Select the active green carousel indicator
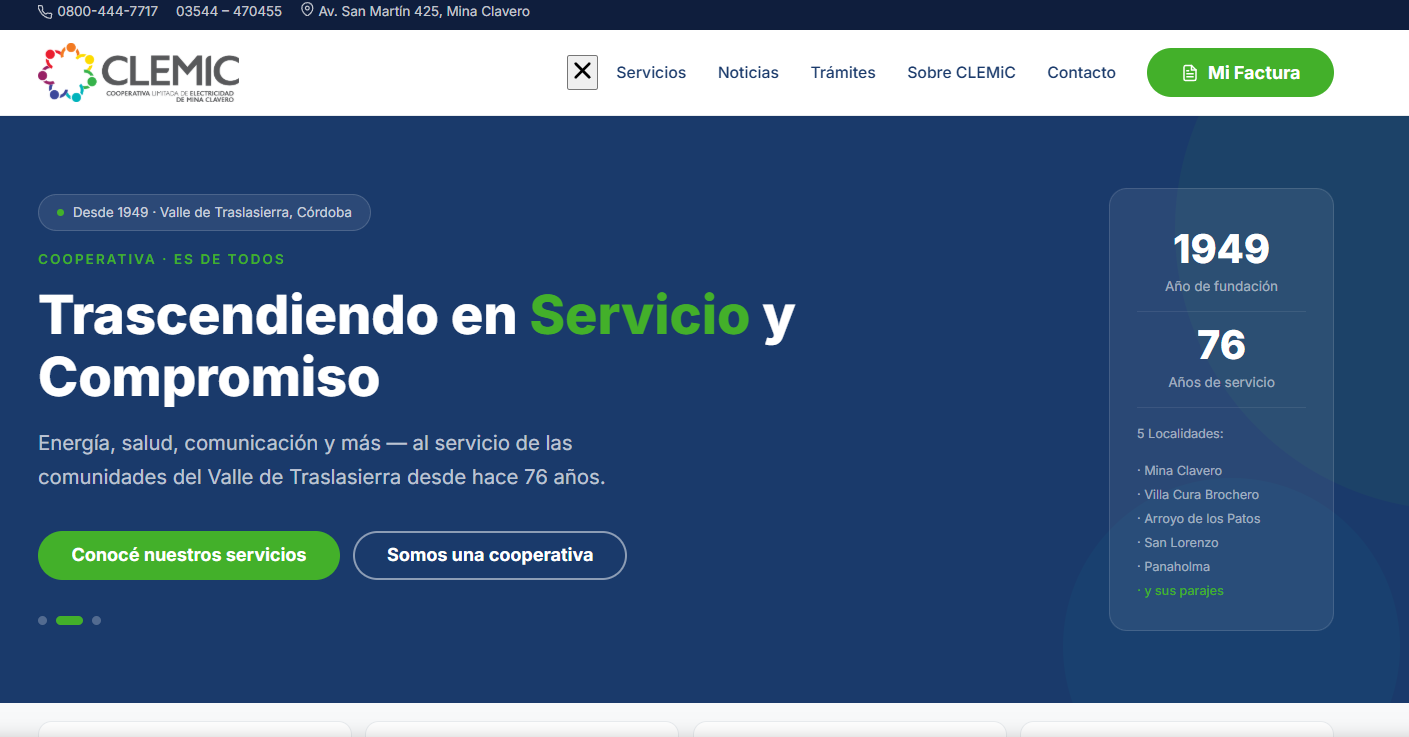1409x737 pixels. [x=69, y=620]
